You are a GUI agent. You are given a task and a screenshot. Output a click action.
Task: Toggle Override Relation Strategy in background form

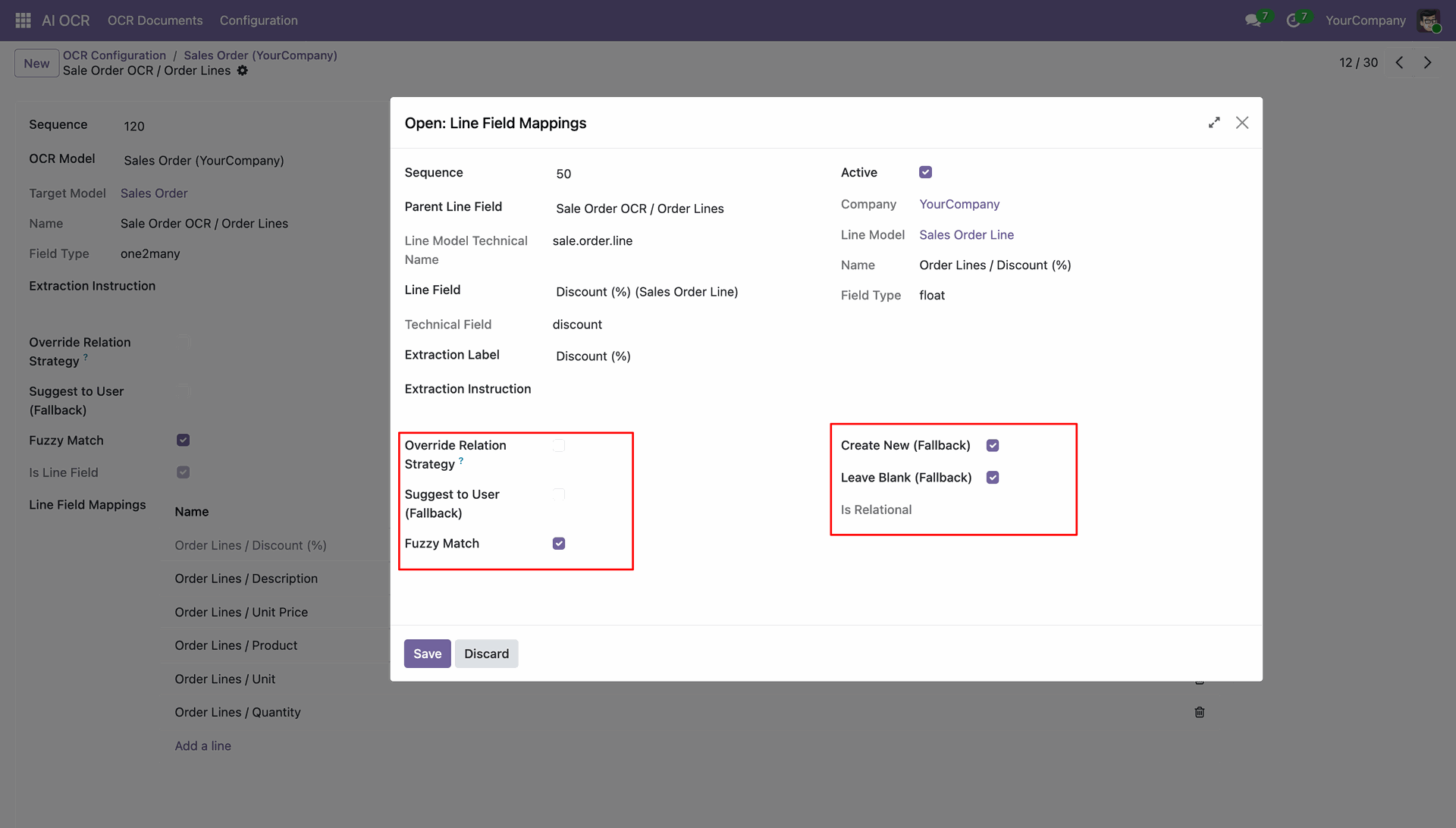point(183,342)
